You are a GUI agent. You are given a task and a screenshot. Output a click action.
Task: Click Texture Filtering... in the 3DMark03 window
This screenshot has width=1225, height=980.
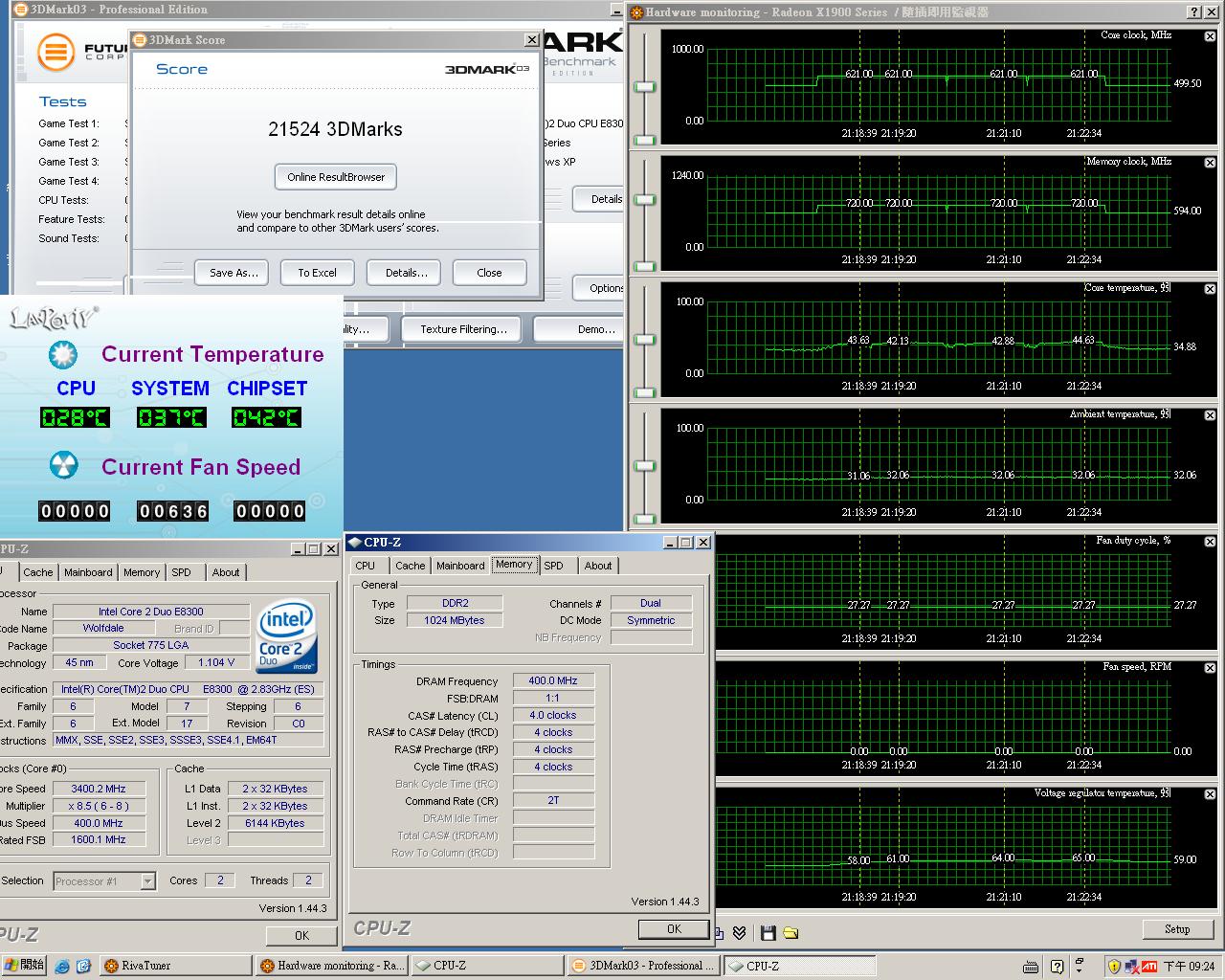(463, 329)
